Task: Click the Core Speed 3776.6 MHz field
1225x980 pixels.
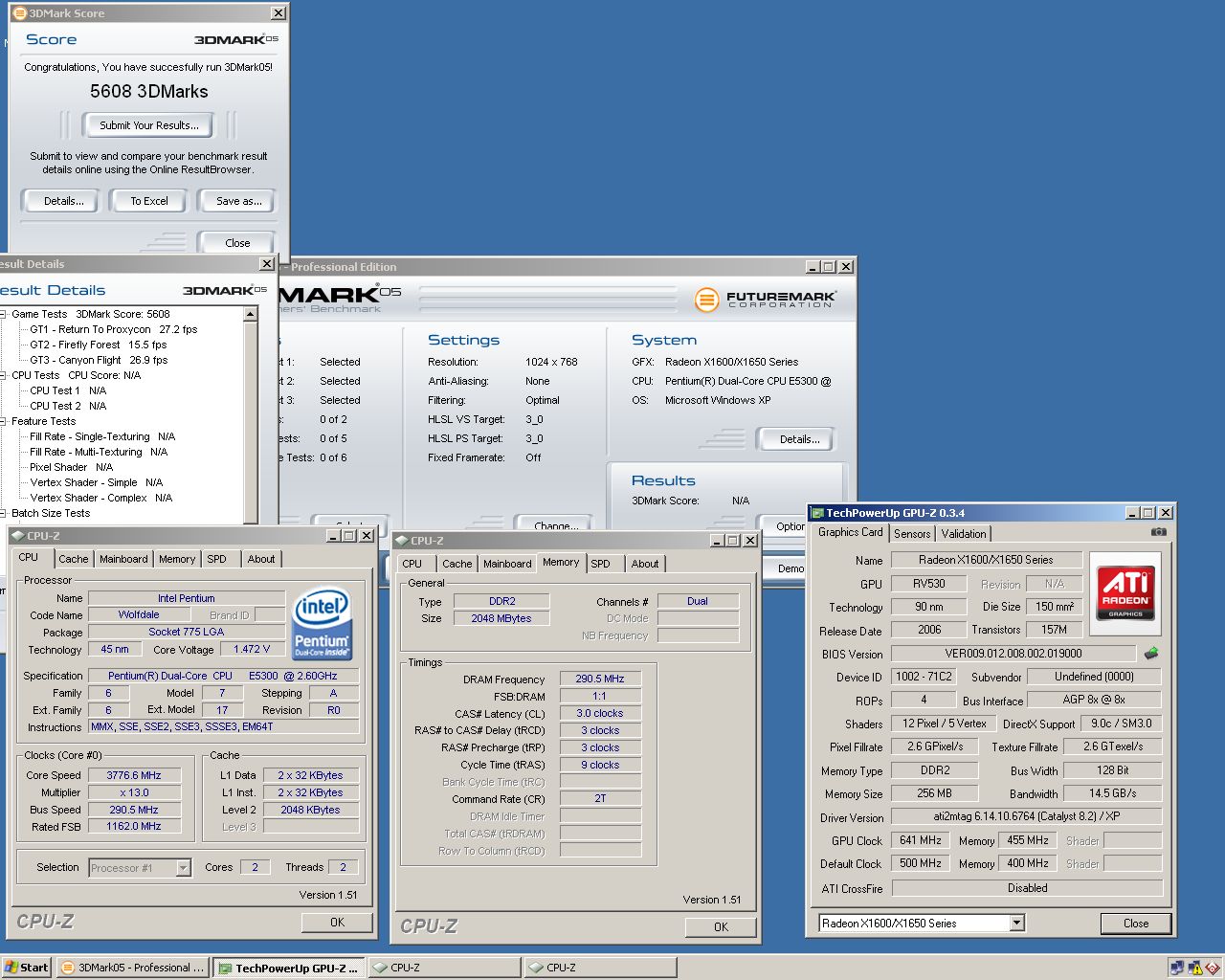Action: [x=134, y=775]
